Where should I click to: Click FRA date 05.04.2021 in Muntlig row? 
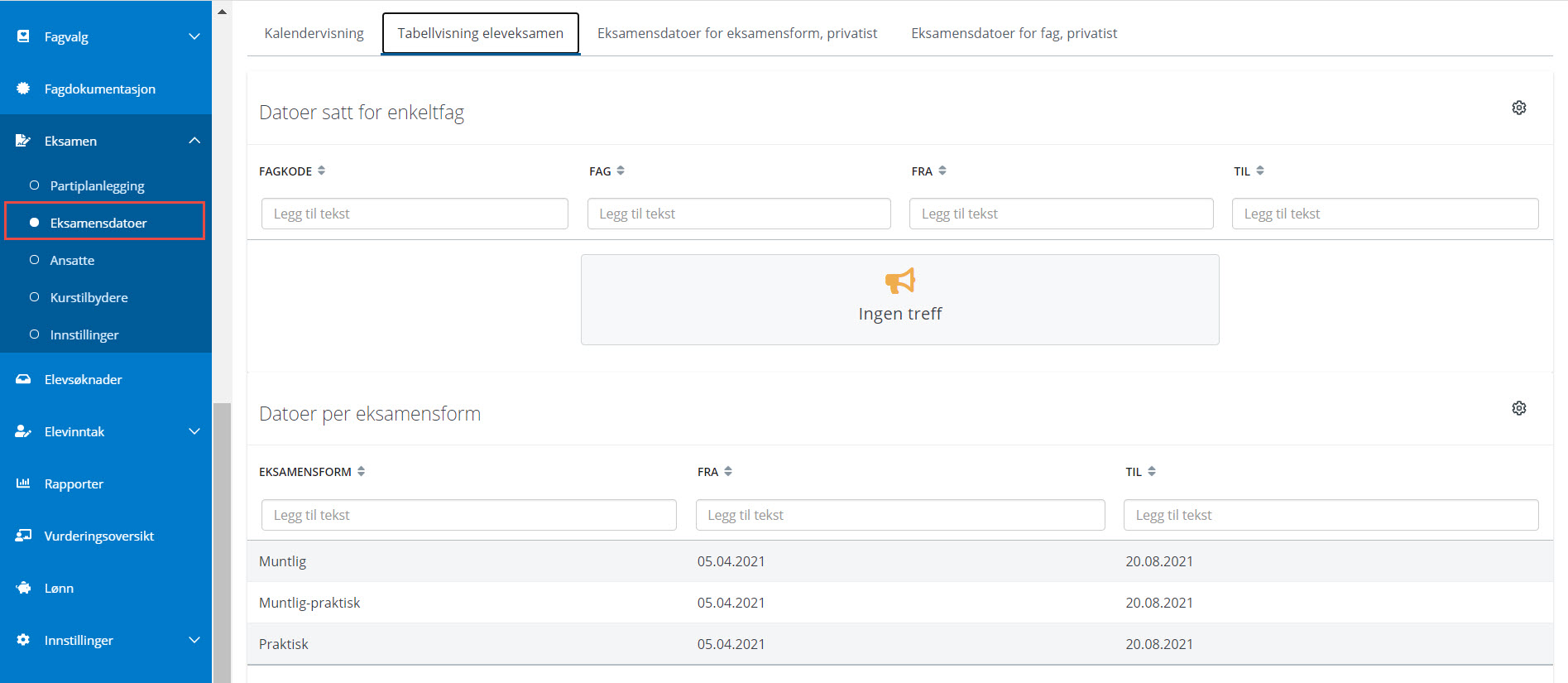(x=731, y=561)
